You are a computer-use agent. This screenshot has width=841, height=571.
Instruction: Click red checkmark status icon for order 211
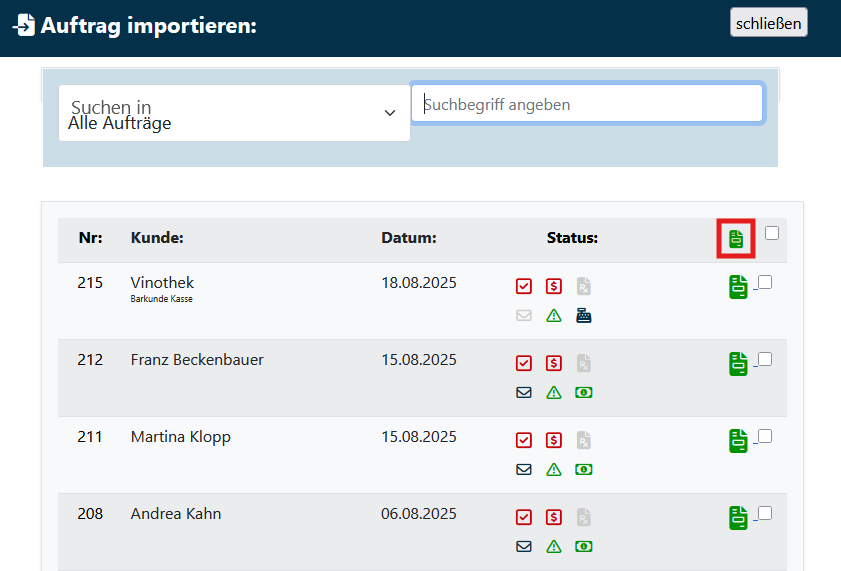click(x=523, y=440)
